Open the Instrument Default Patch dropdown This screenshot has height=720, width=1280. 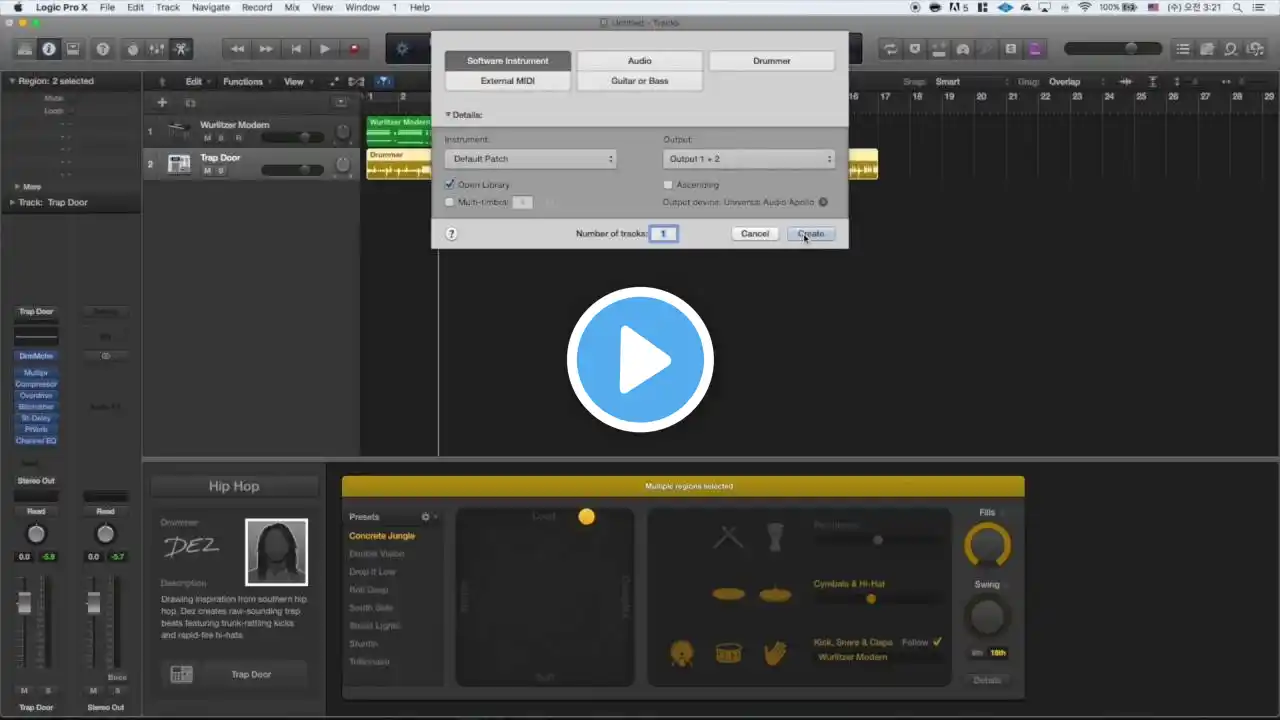tap(530, 159)
